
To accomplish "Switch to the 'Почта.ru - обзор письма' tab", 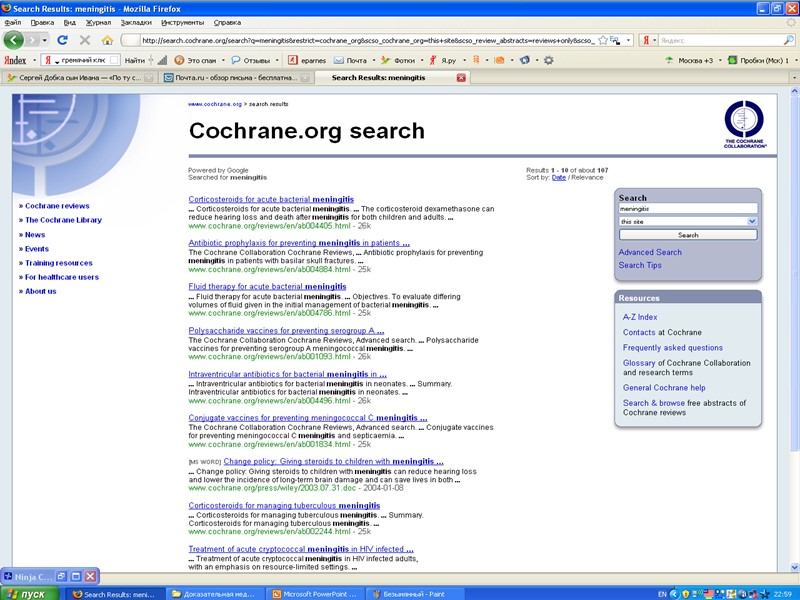I will click(x=236, y=78).
